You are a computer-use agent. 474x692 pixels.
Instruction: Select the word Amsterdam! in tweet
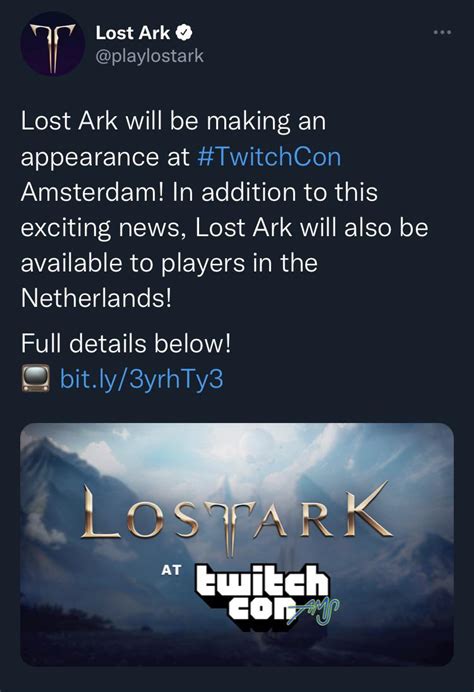coord(92,192)
